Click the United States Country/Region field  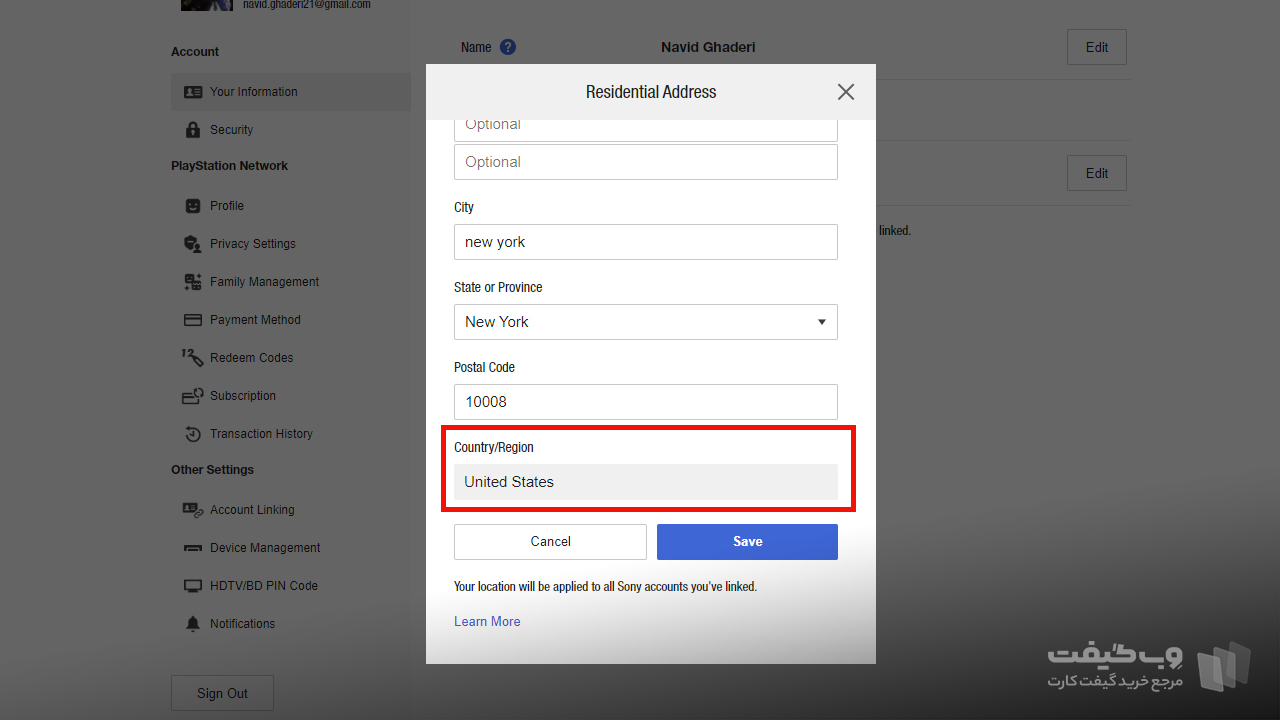tap(646, 482)
